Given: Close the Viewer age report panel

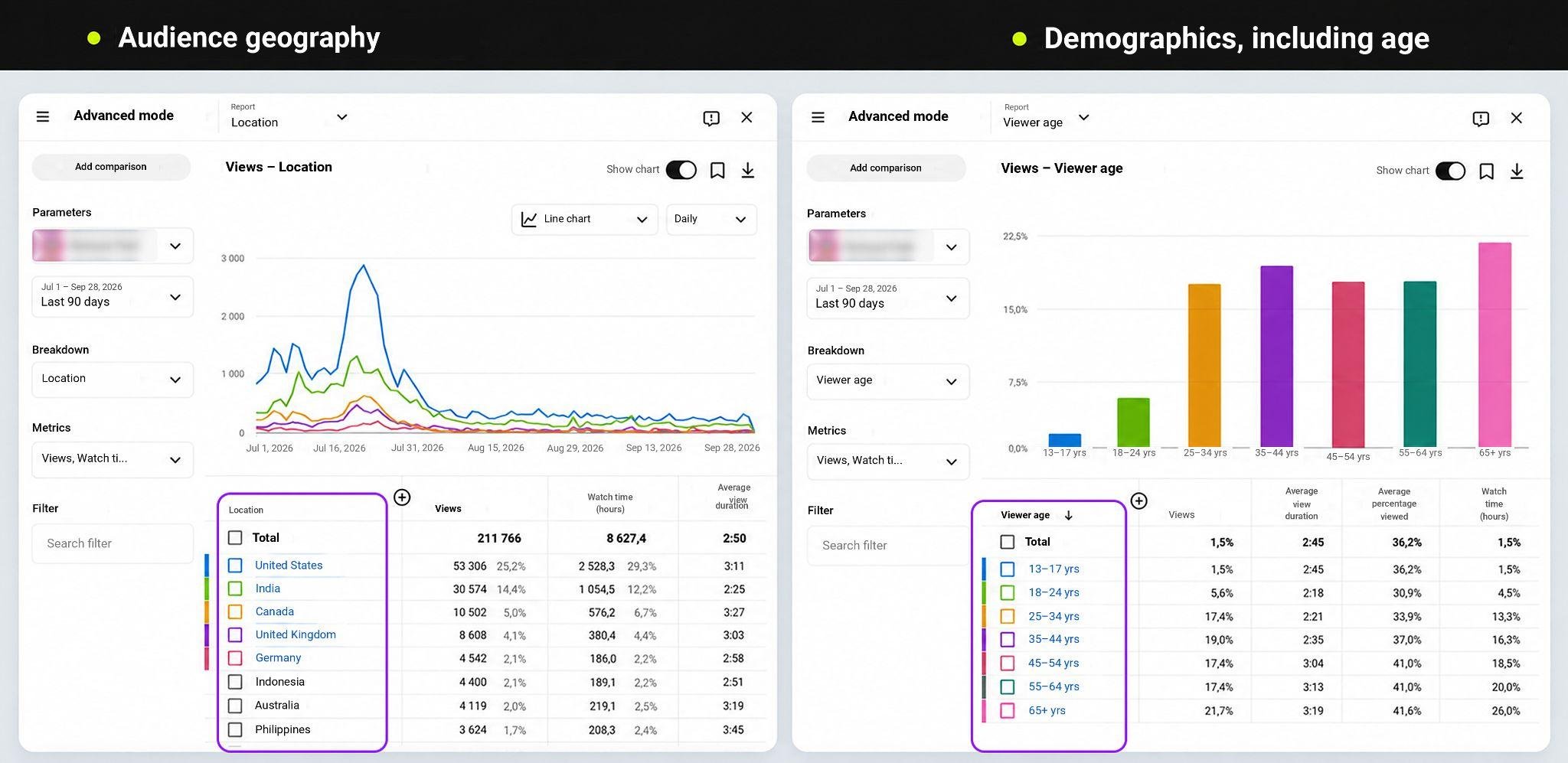Looking at the screenshot, I should pyautogui.click(x=1516, y=119).
